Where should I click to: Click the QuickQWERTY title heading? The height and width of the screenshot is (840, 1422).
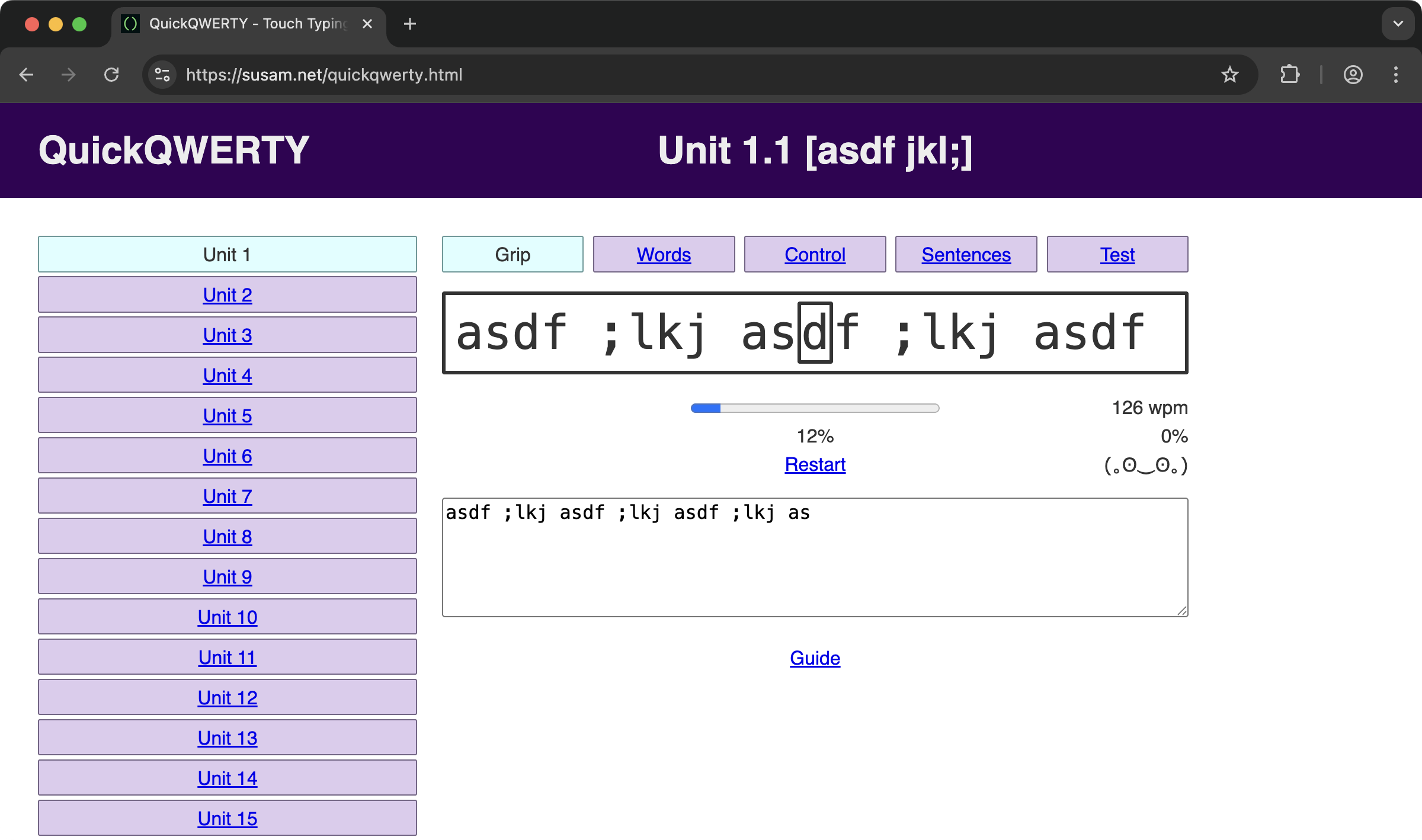pyautogui.click(x=174, y=150)
